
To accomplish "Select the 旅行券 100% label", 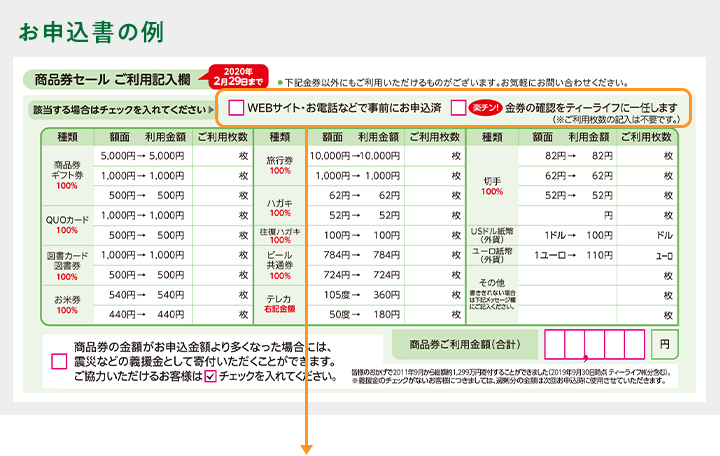I will point(280,166).
